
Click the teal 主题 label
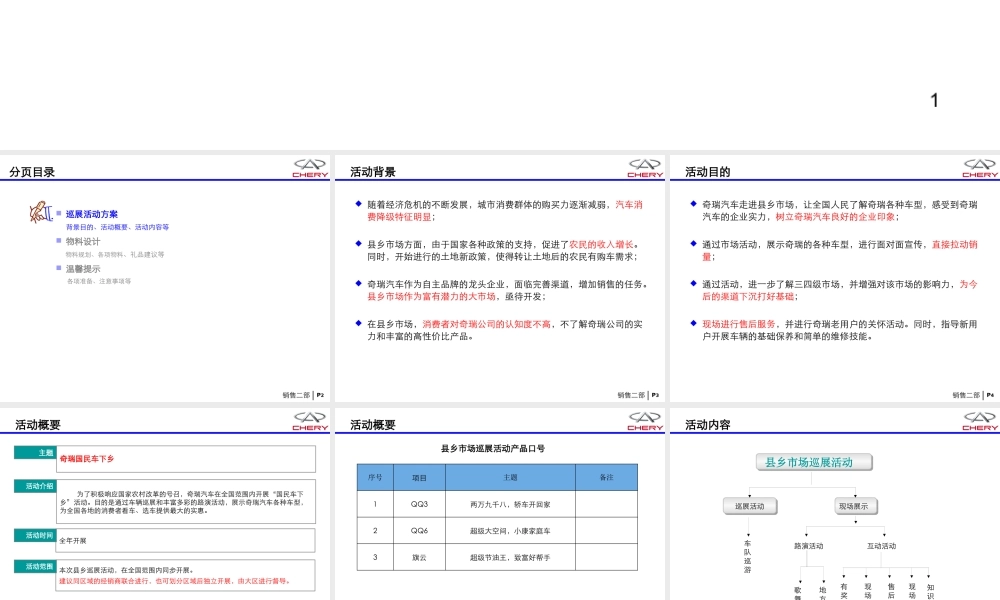(x=35, y=453)
